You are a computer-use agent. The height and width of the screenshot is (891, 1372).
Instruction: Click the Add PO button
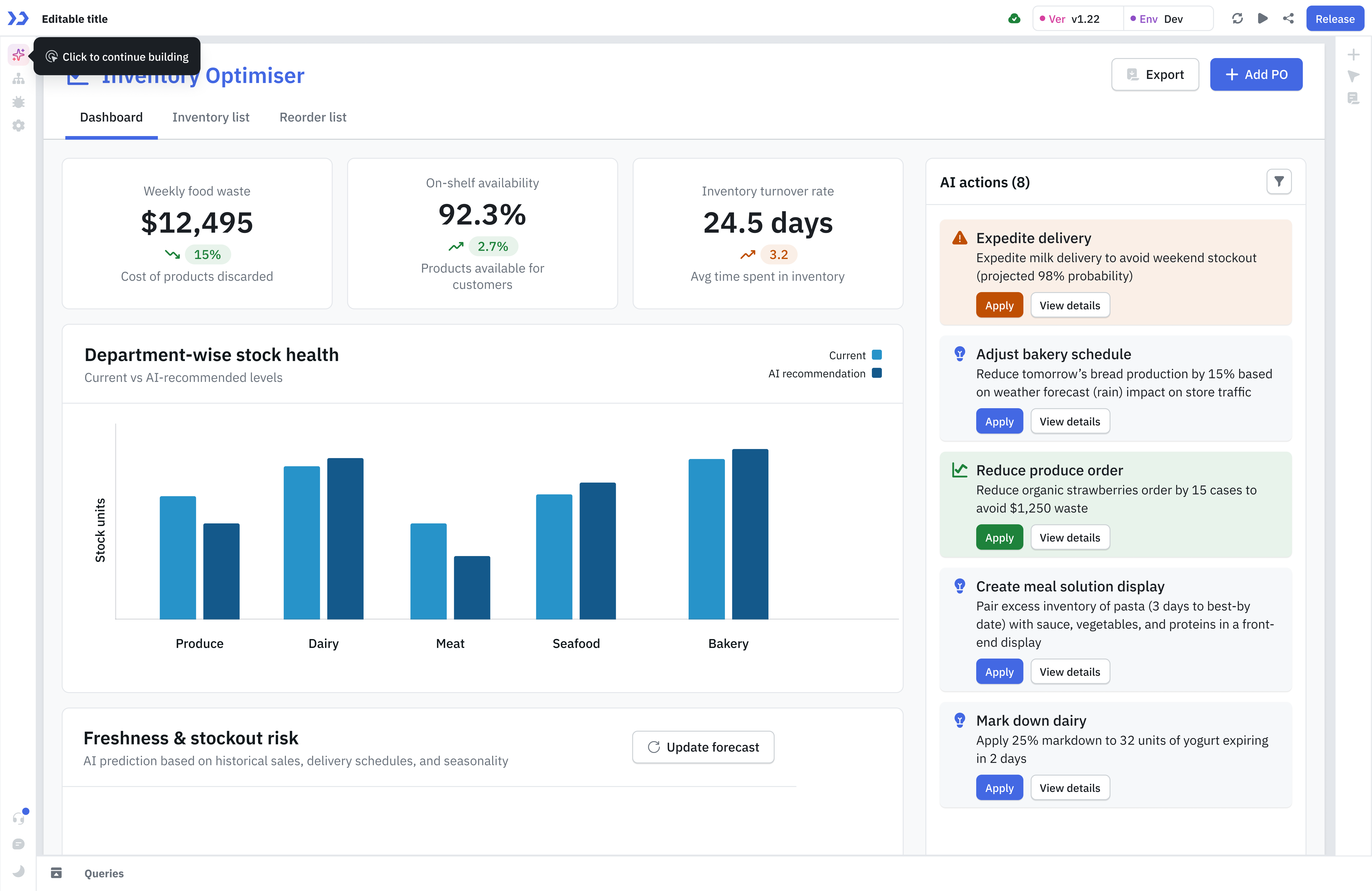pos(1256,74)
